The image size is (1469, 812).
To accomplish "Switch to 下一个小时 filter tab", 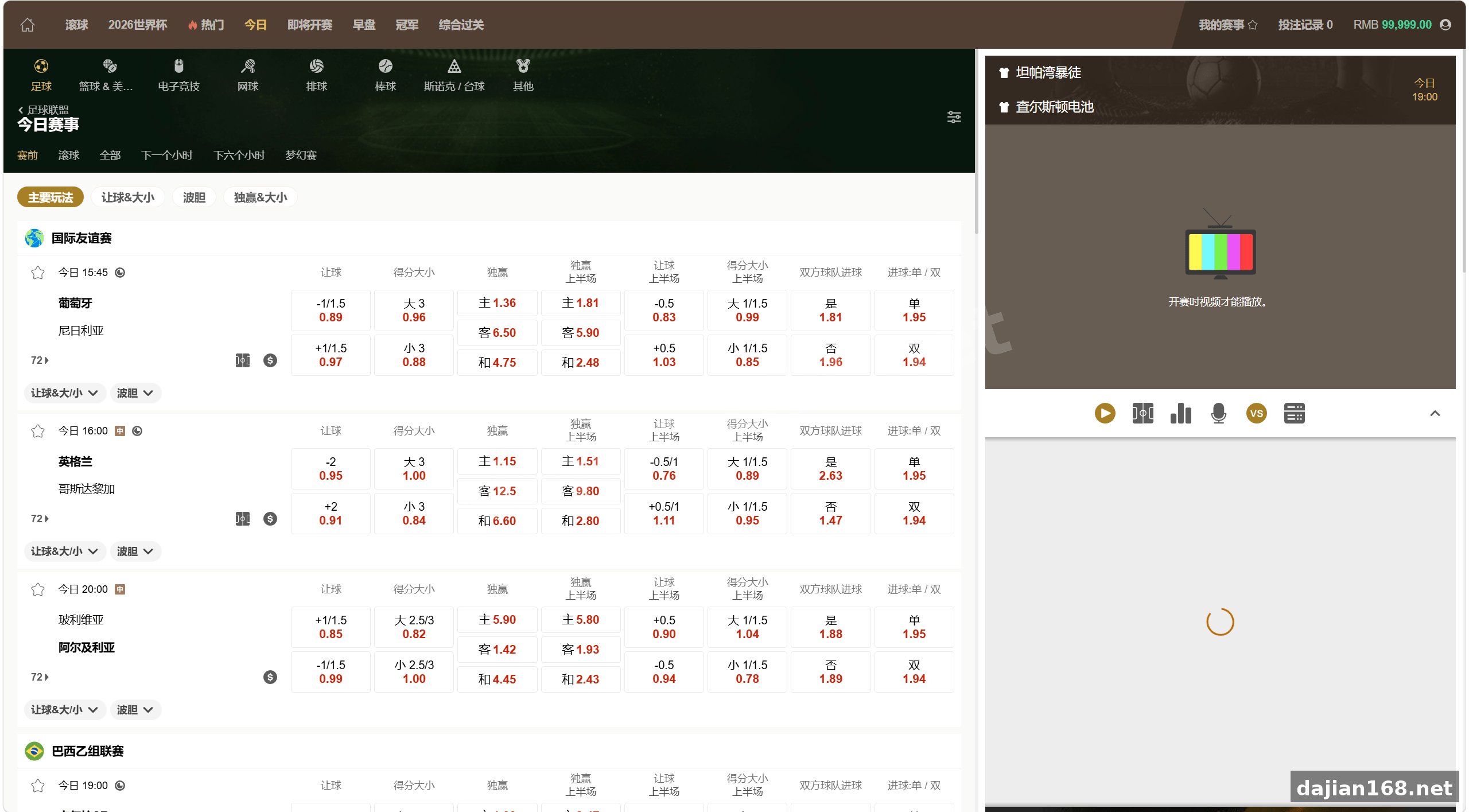I will [x=166, y=156].
